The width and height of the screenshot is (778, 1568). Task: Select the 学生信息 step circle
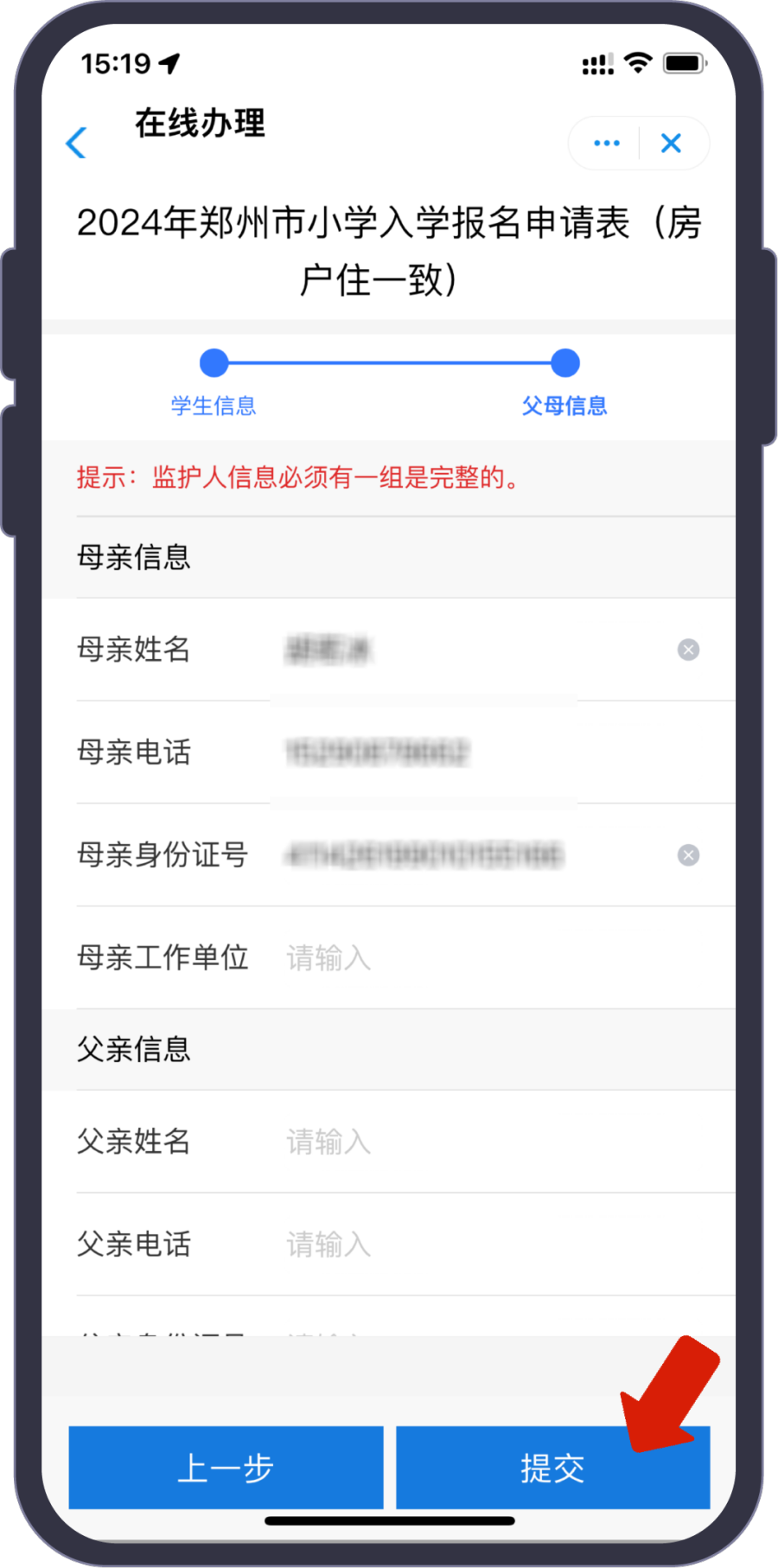(x=214, y=363)
